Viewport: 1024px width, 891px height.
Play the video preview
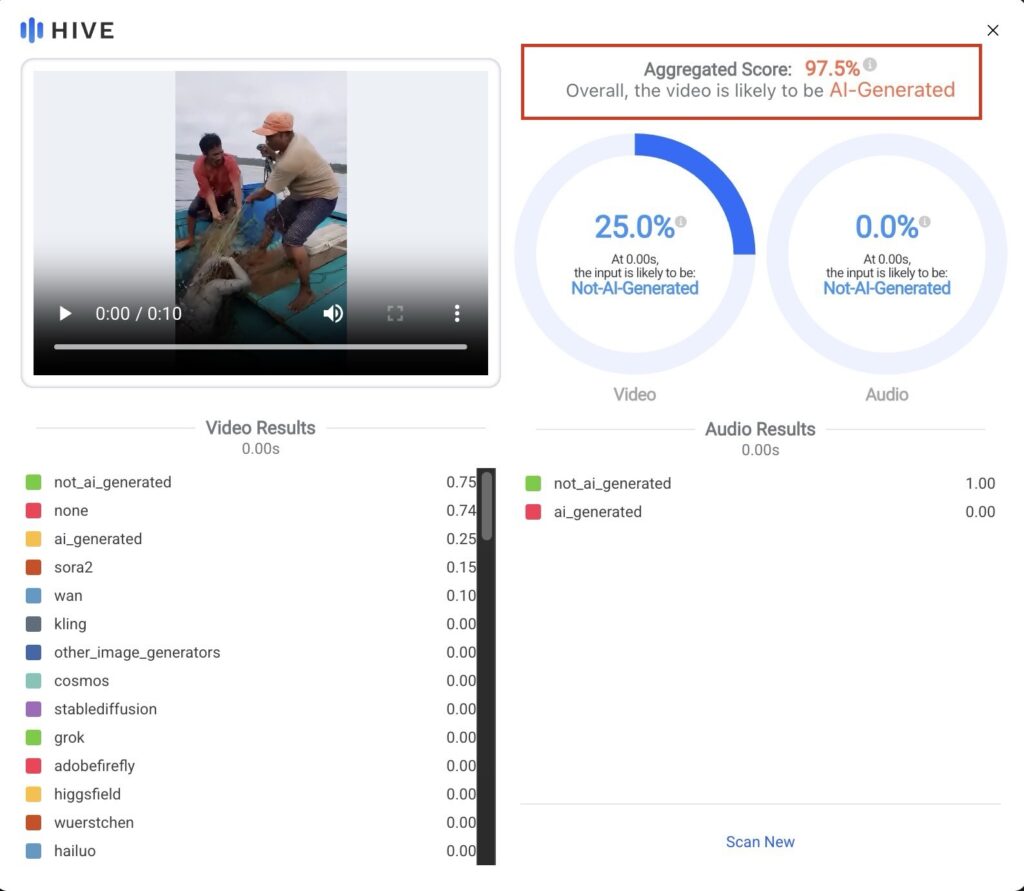click(66, 314)
